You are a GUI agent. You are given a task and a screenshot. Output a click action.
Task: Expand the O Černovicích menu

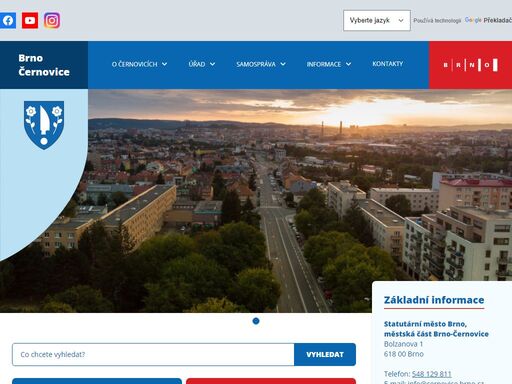click(x=139, y=64)
